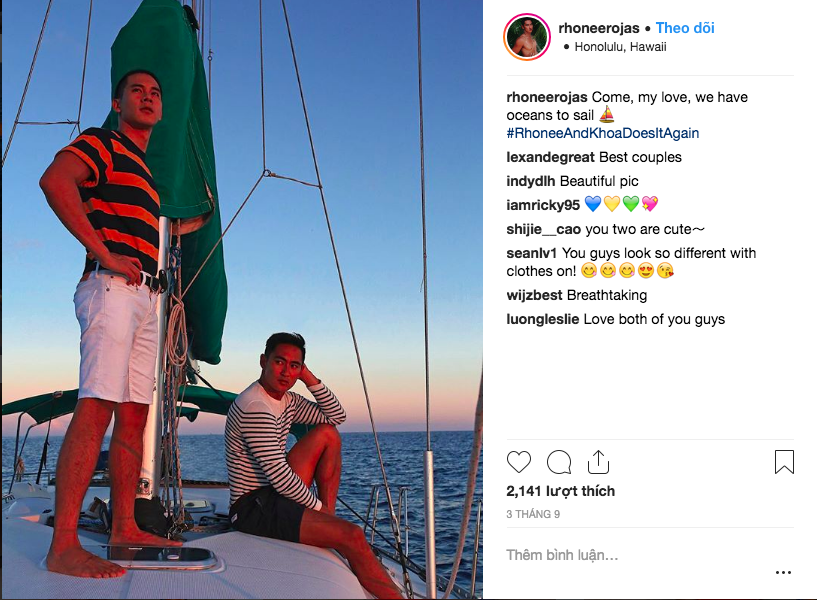This screenshot has width=817, height=600.
Task: Open wijzbest's profile from comments
Action: (x=535, y=295)
